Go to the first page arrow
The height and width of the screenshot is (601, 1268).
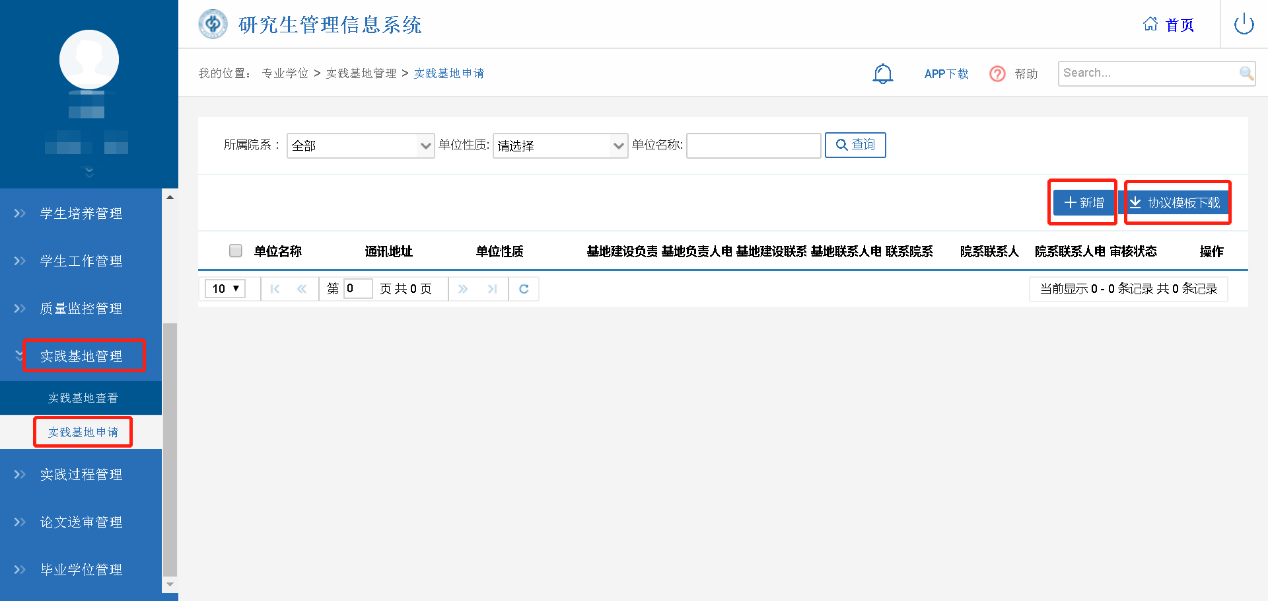click(276, 289)
